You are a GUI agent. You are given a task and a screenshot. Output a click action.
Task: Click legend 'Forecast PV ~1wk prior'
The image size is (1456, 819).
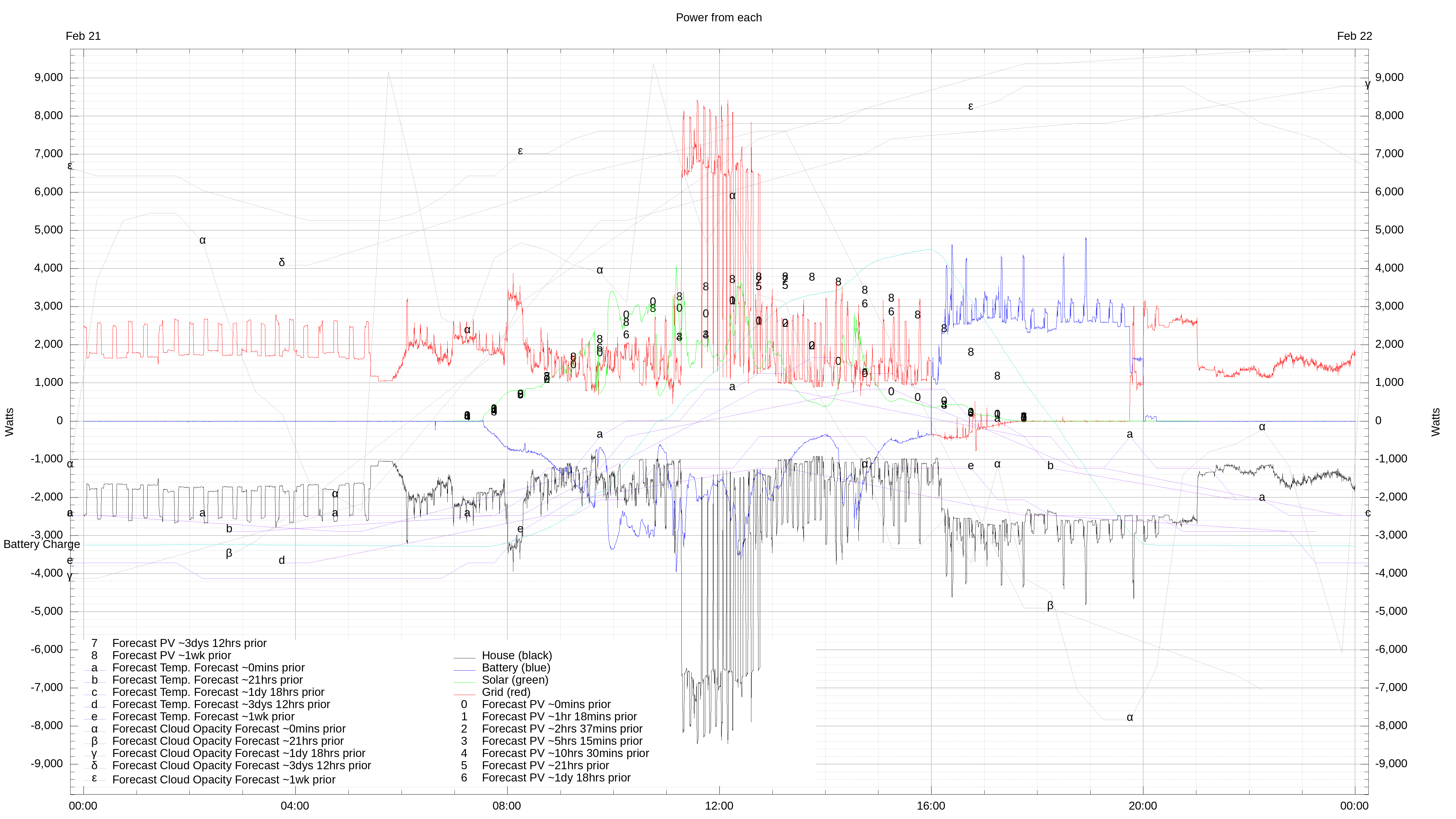tap(172, 656)
